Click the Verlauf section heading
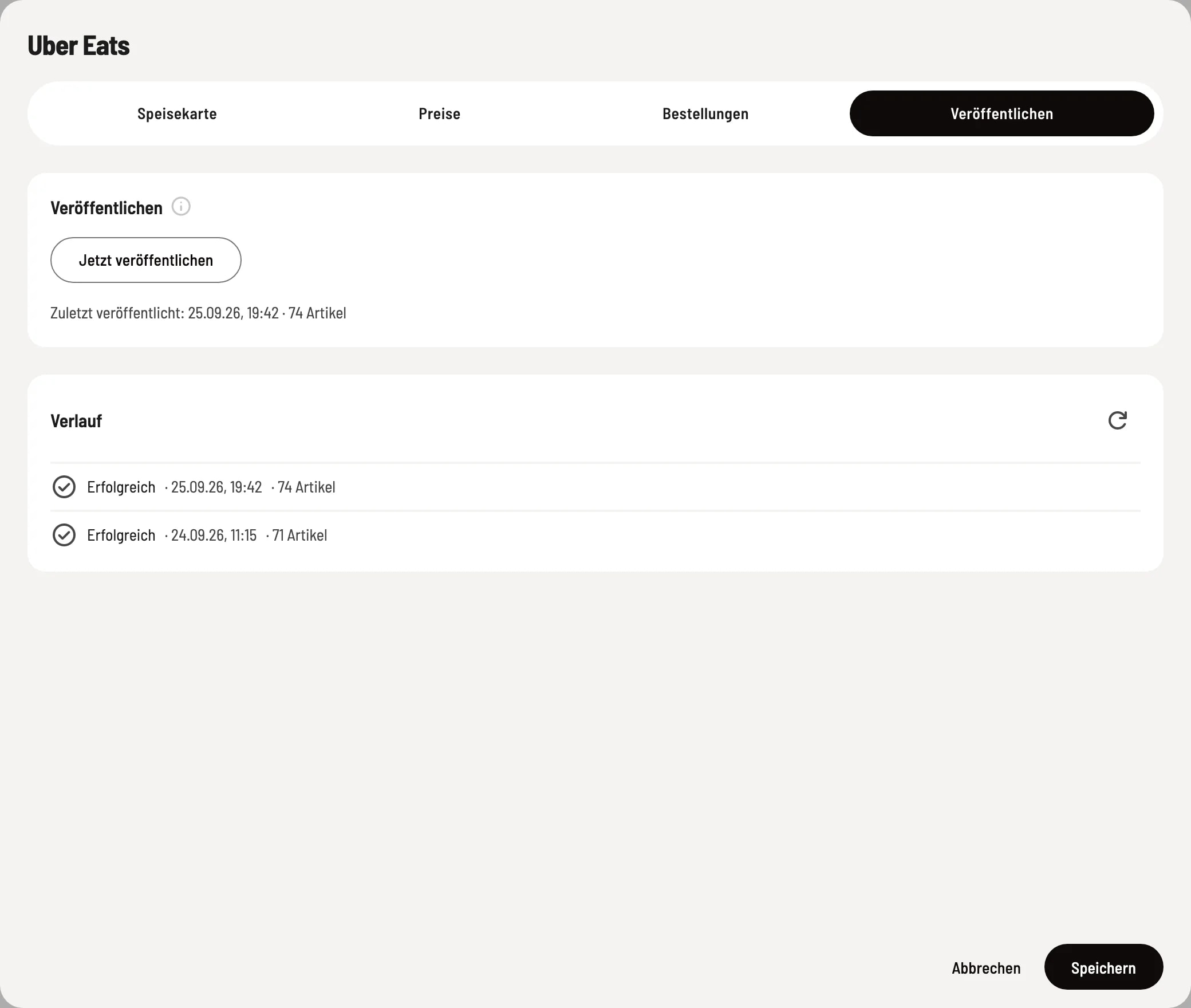 point(76,421)
